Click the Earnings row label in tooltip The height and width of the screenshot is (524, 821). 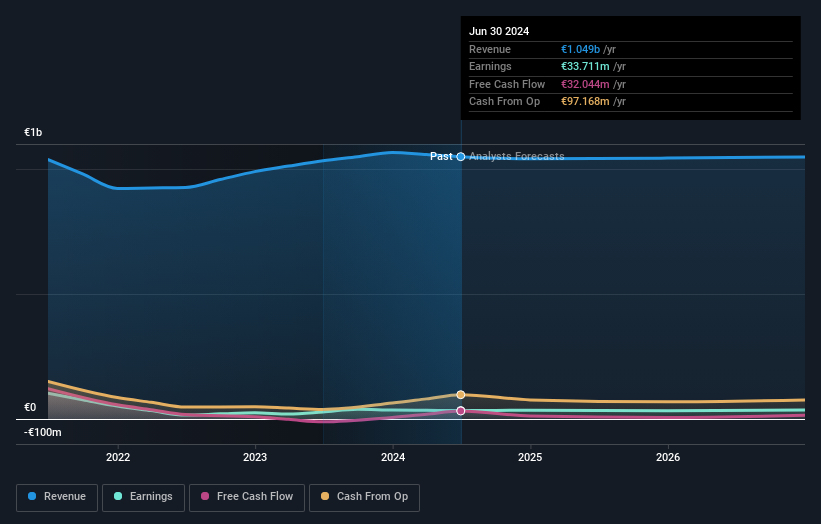(490, 66)
